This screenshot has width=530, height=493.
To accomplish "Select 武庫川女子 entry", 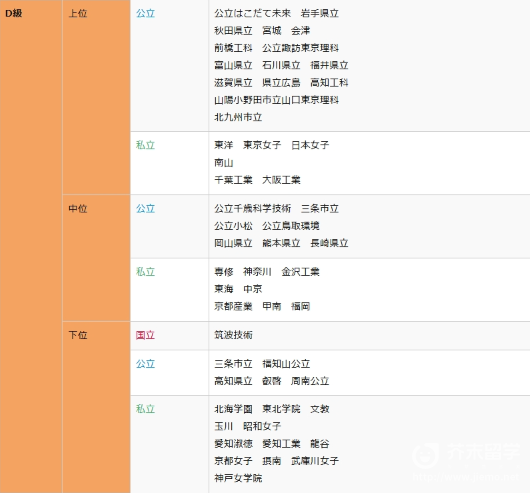I will 315,461.
